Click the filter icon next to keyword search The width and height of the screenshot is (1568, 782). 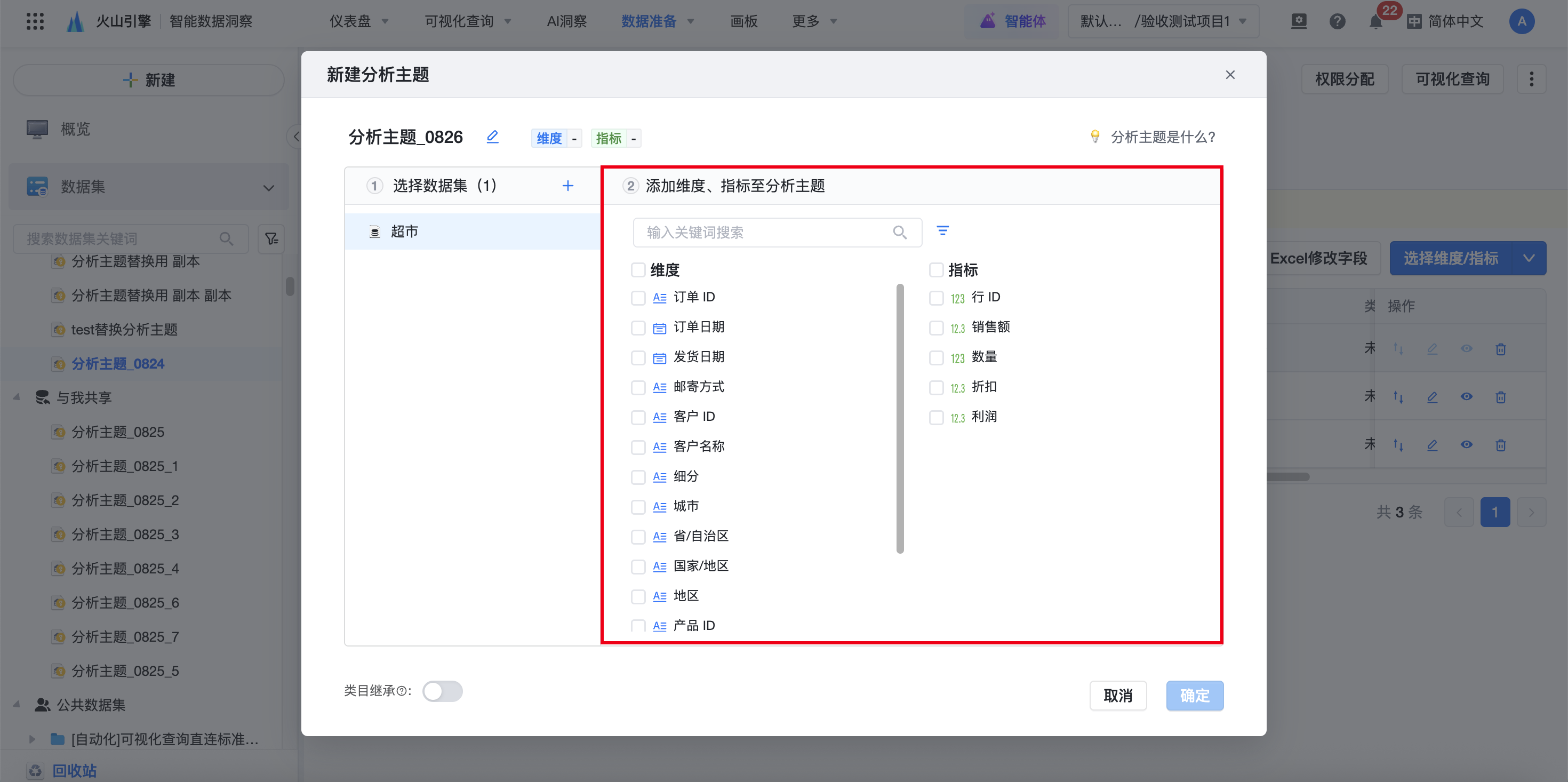pos(942,231)
